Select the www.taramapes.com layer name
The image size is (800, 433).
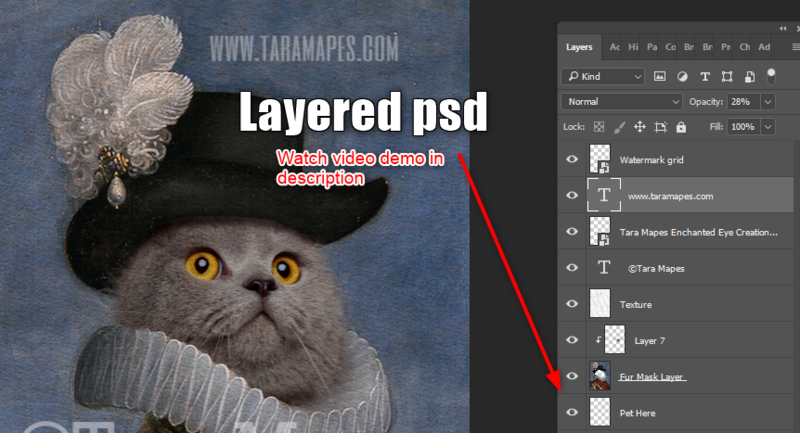tap(670, 196)
